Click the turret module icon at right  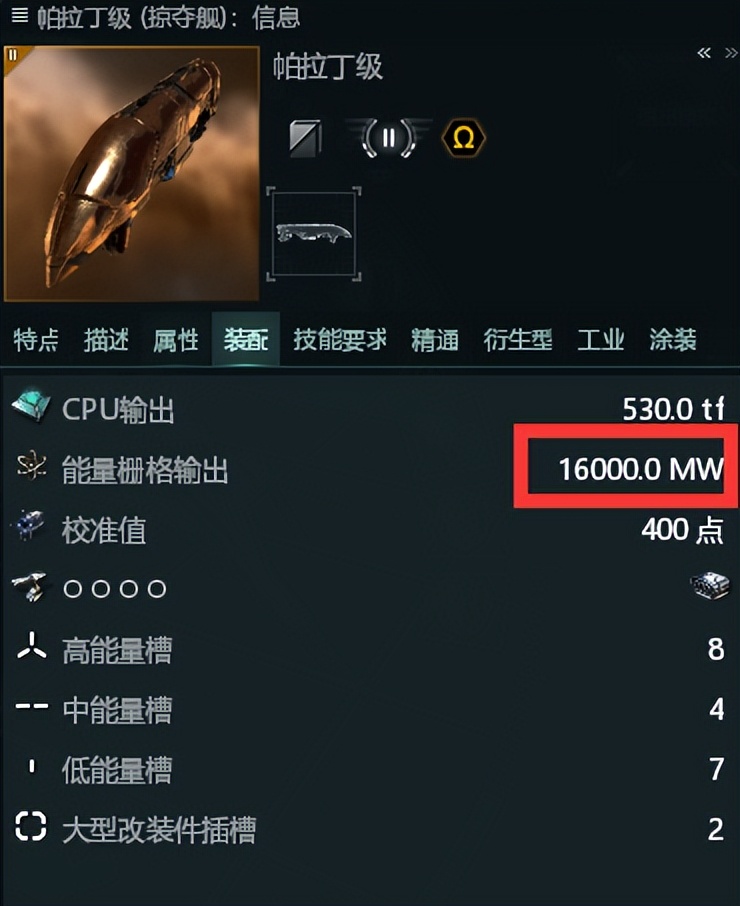tap(709, 586)
